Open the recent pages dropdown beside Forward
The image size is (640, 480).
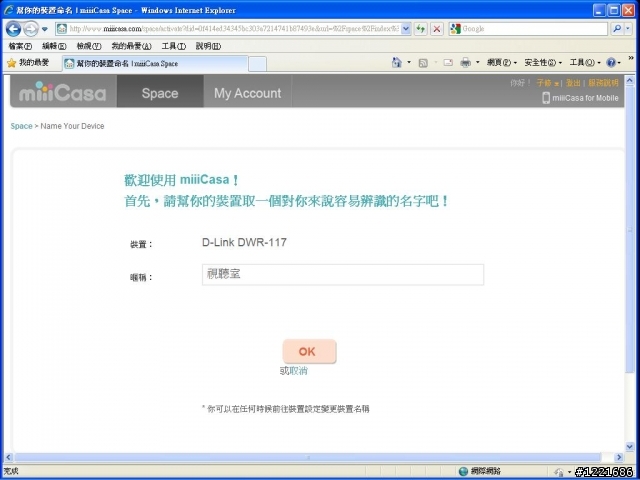tap(45, 29)
